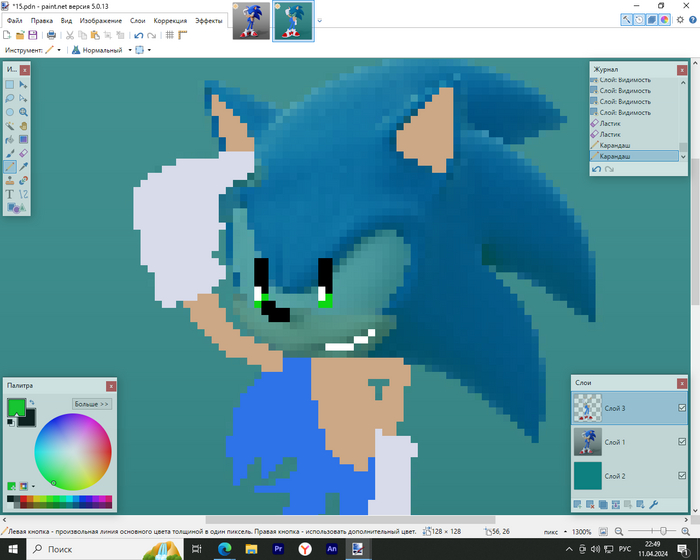This screenshot has height=560, width=700.
Task: Click the primary green color swatch
Action: (17, 406)
